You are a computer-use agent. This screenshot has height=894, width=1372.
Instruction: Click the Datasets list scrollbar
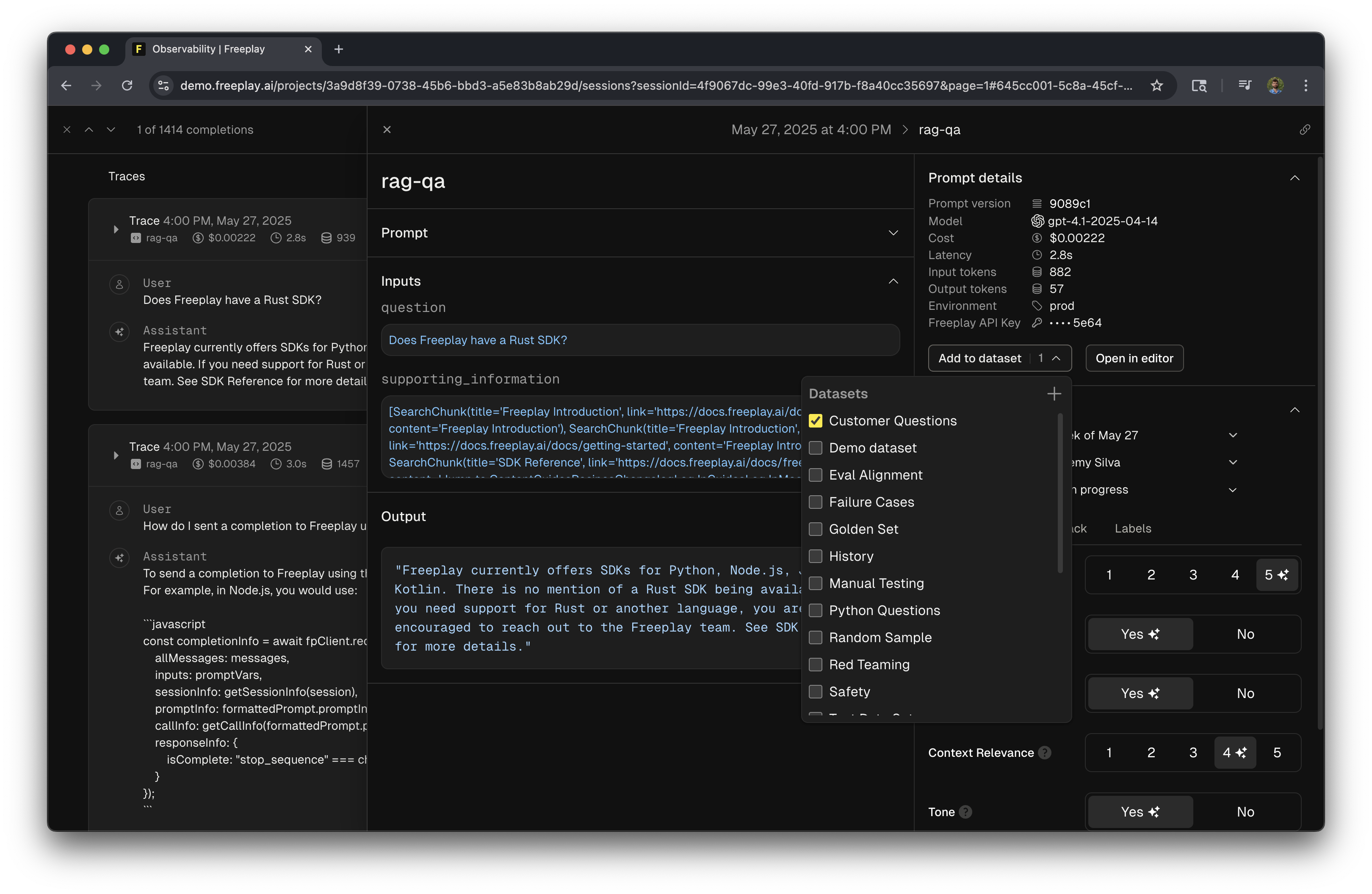(x=1059, y=494)
